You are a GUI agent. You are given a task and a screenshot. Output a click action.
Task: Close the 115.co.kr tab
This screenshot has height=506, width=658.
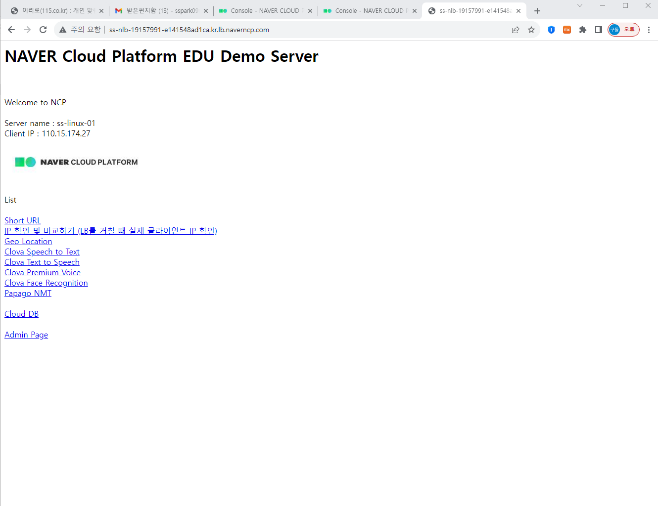point(101,11)
